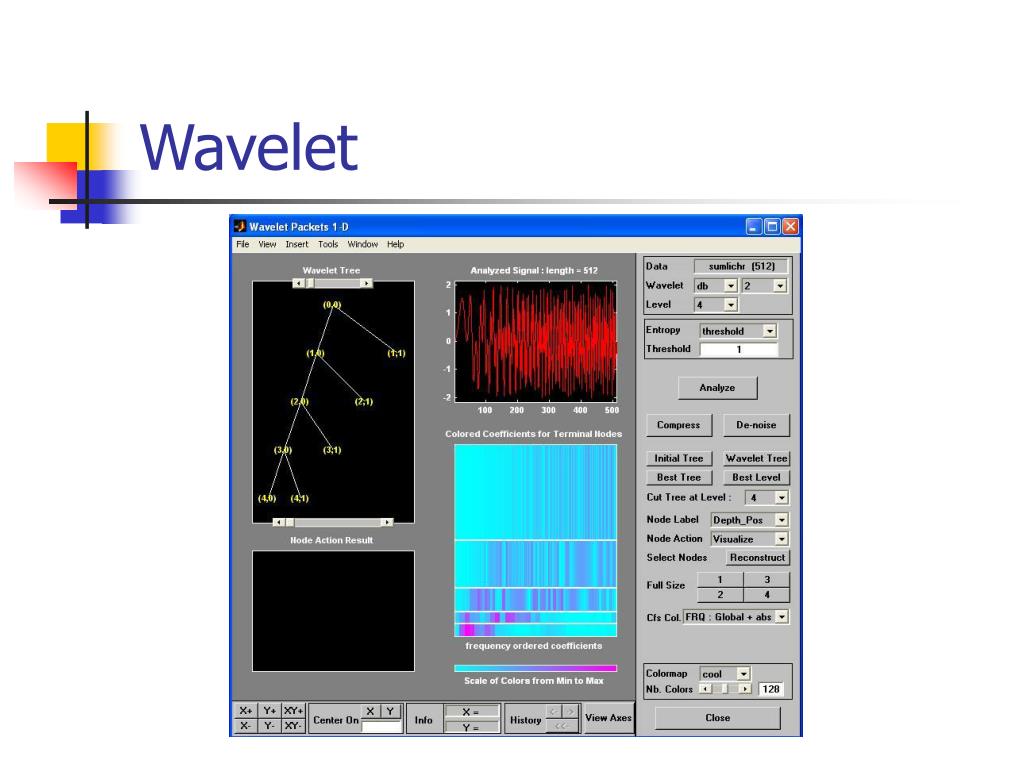Click the Compress button
The height and width of the screenshot is (768, 1024).
tap(679, 425)
